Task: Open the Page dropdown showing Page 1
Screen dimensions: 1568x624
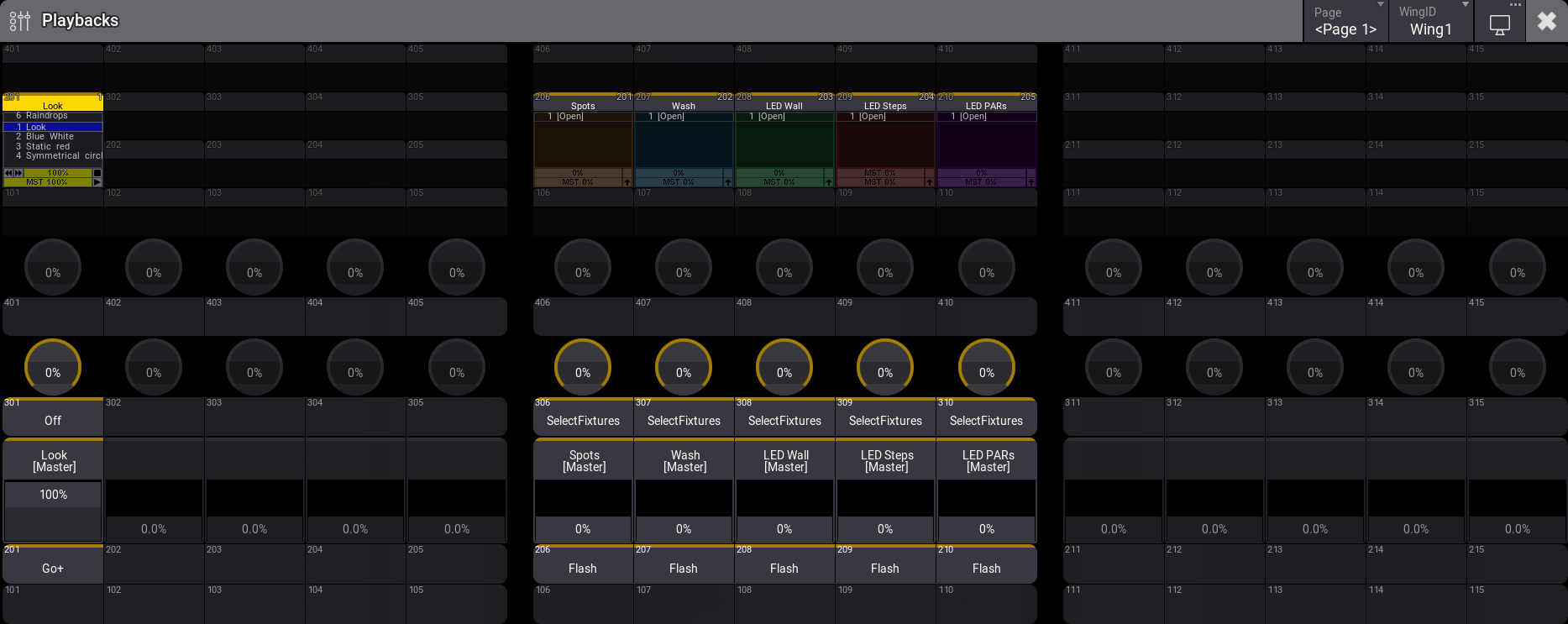Action: [x=1345, y=22]
